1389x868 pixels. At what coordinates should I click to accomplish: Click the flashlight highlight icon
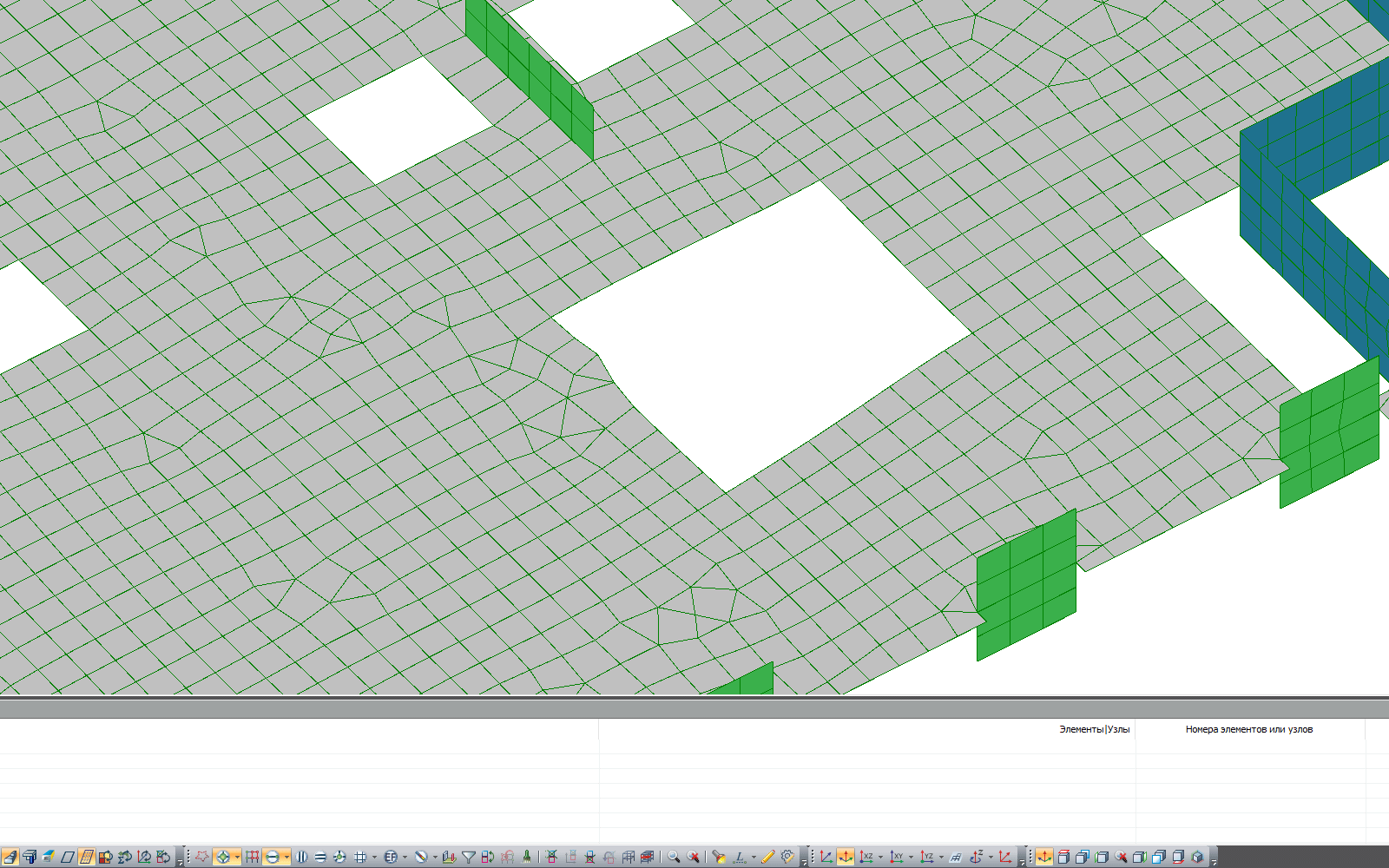point(719,857)
